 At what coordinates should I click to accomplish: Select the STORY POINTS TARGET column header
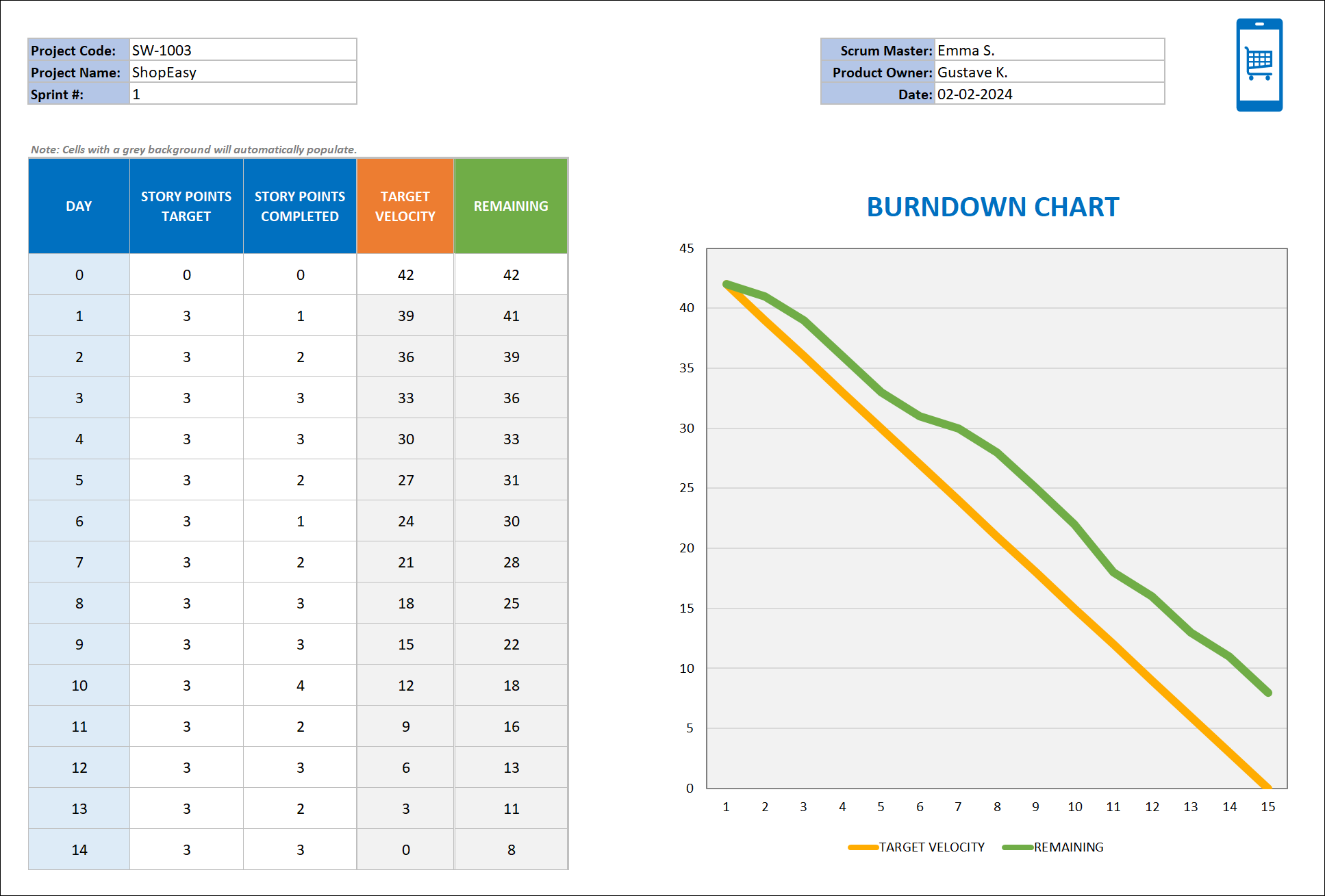click(x=186, y=205)
